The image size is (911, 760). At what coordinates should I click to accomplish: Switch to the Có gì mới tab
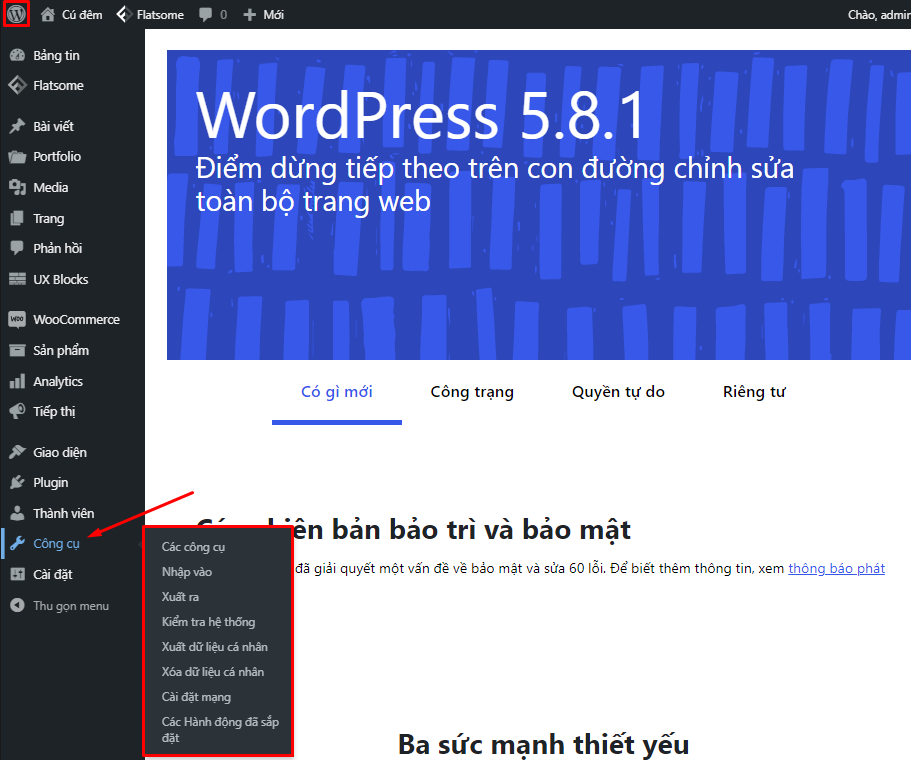pyautogui.click(x=337, y=392)
